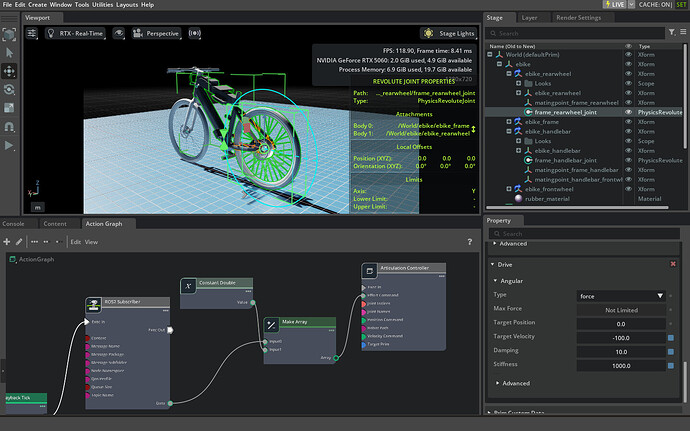Toggle visibility eye for ebike_frame
The image size is (690, 431).
coord(629,121)
